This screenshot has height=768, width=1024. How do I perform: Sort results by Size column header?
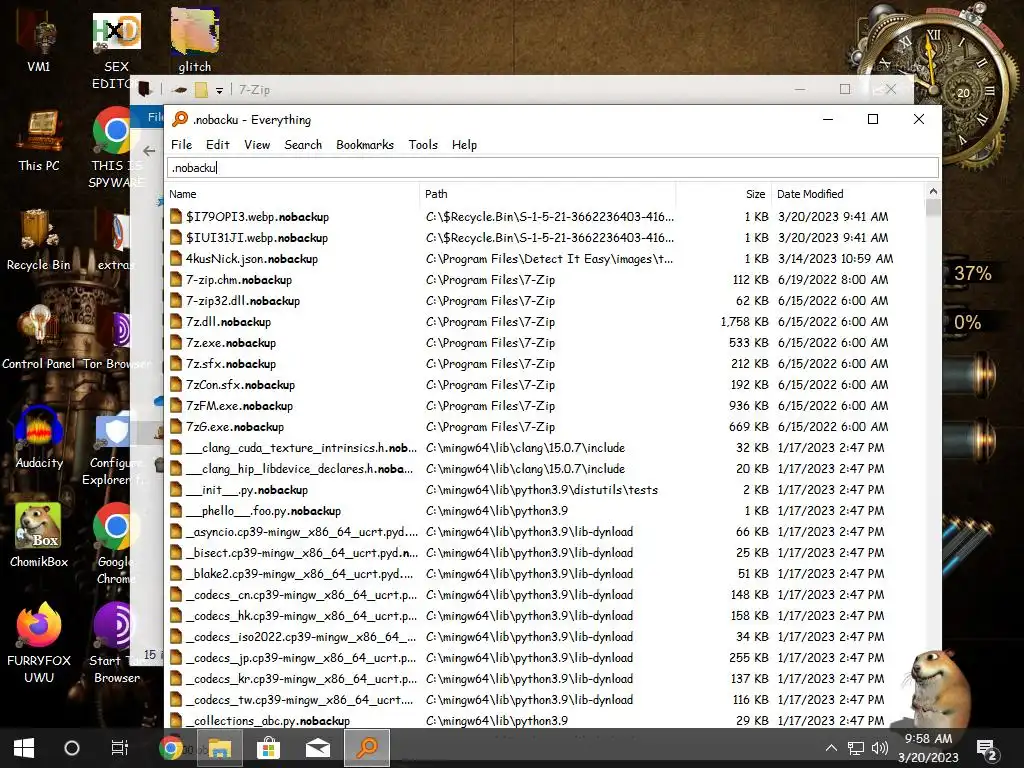point(724,194)
